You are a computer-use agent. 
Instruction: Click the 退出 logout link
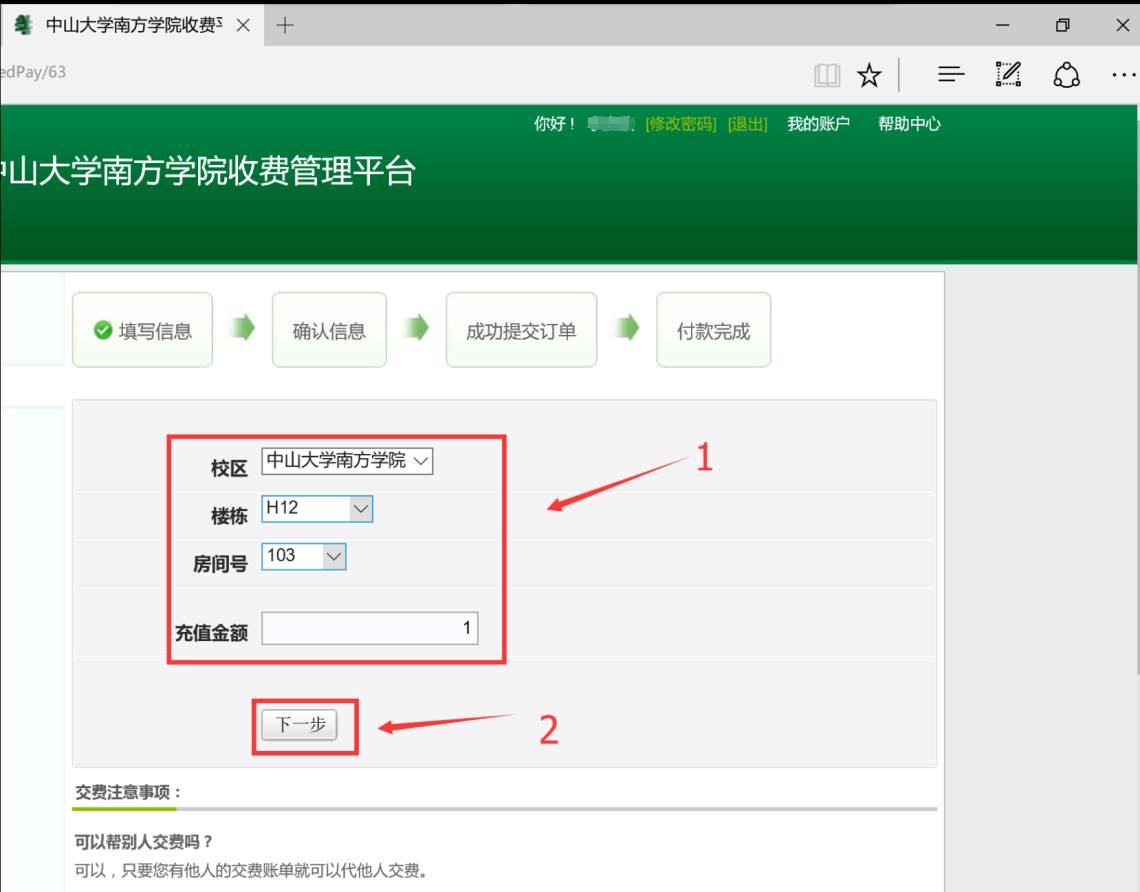click(x=747, y=124)
